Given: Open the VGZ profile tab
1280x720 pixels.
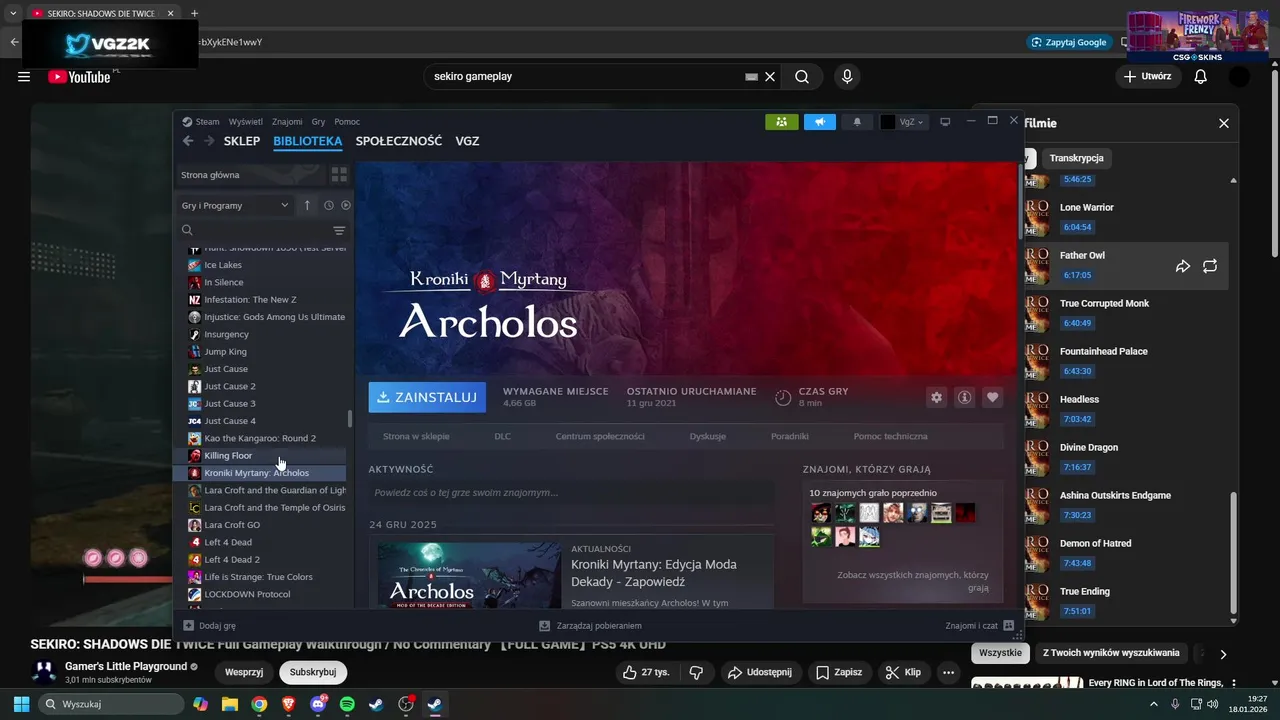Looking at the screenshot, I should pos(467,141).
